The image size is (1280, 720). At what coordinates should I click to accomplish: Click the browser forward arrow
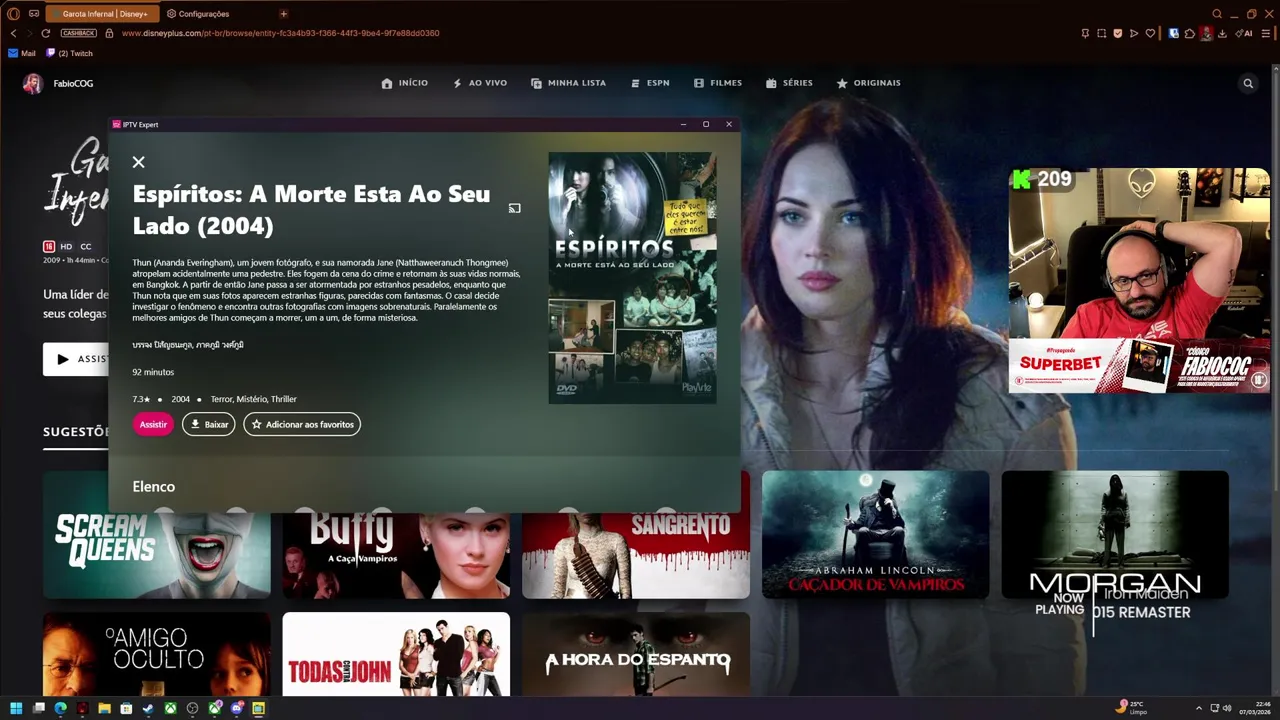click(29, 33)
